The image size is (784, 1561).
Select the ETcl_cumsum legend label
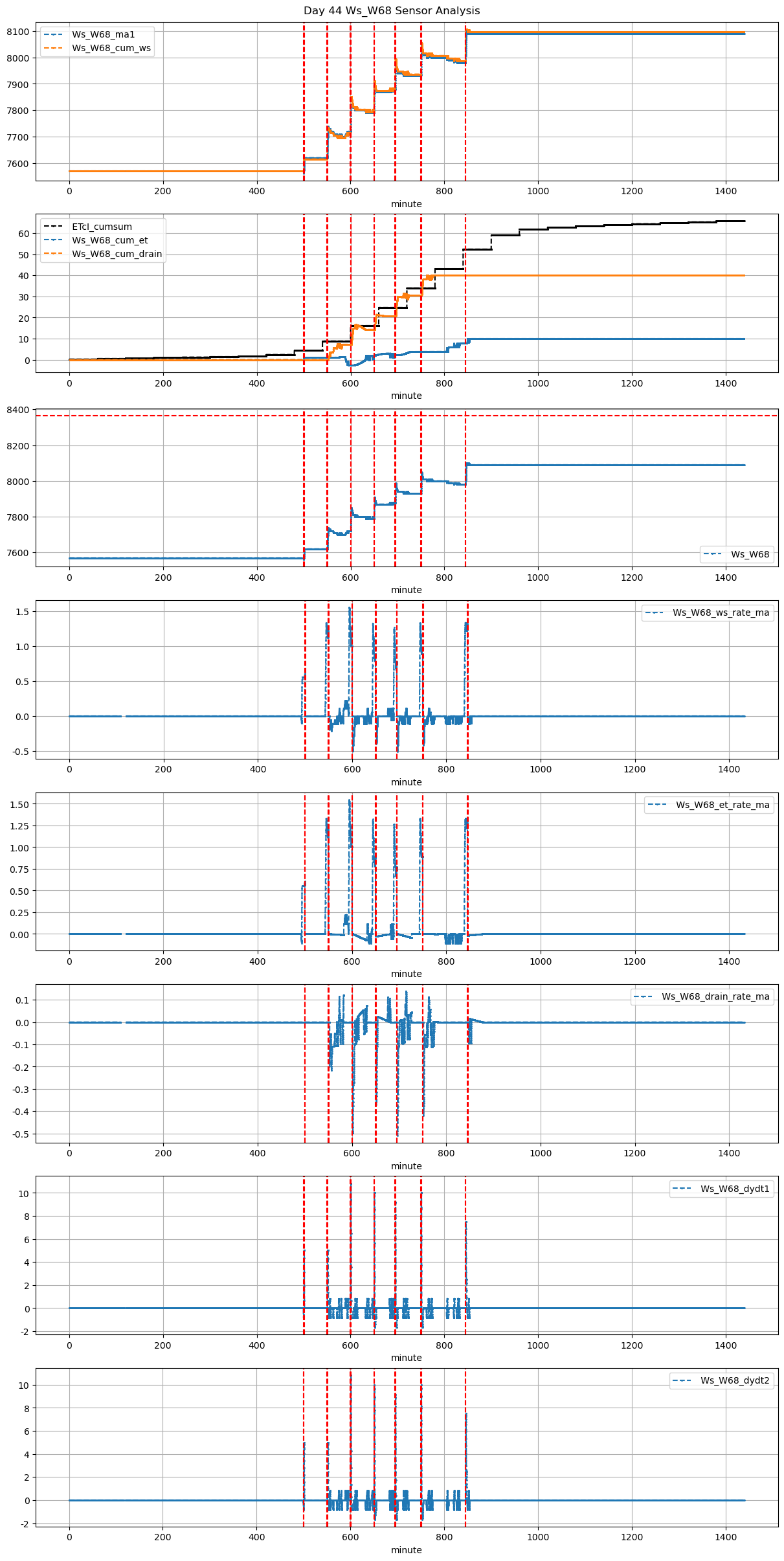102,227
